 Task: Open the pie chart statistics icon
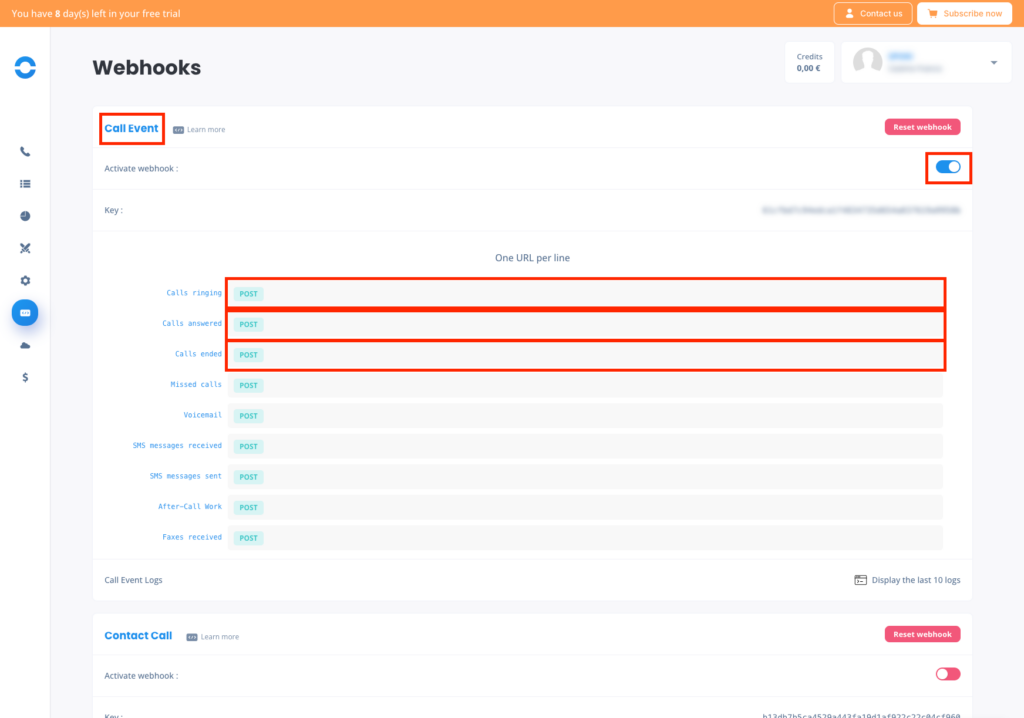25,216
